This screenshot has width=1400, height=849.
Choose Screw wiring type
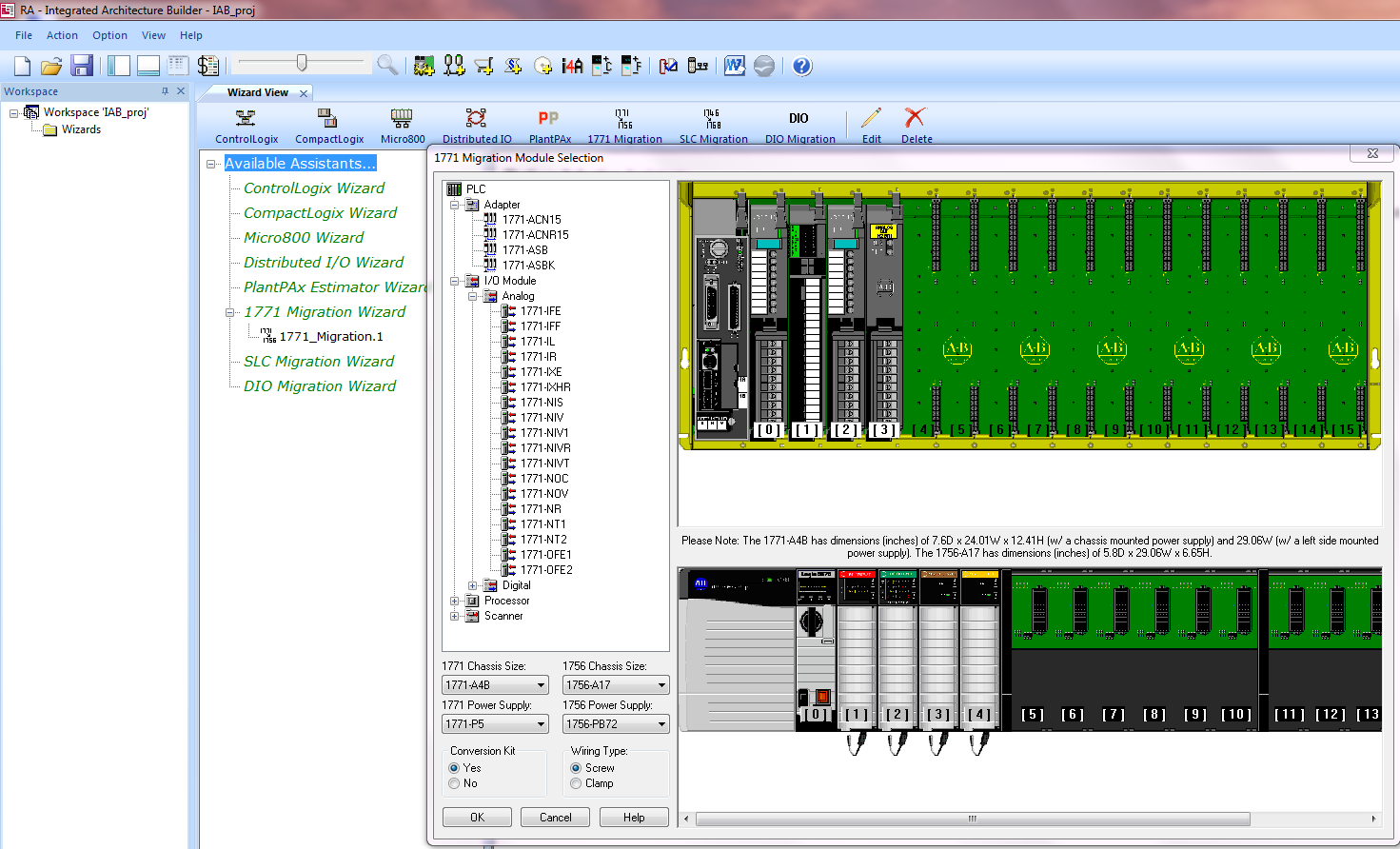click(x=576, y=768)
